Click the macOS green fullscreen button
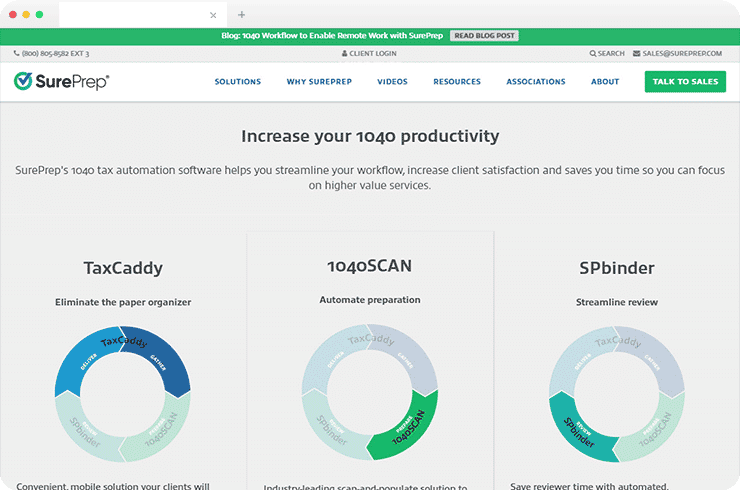The height and width of the screenshot is (490, 740). [x=39, y=15]
